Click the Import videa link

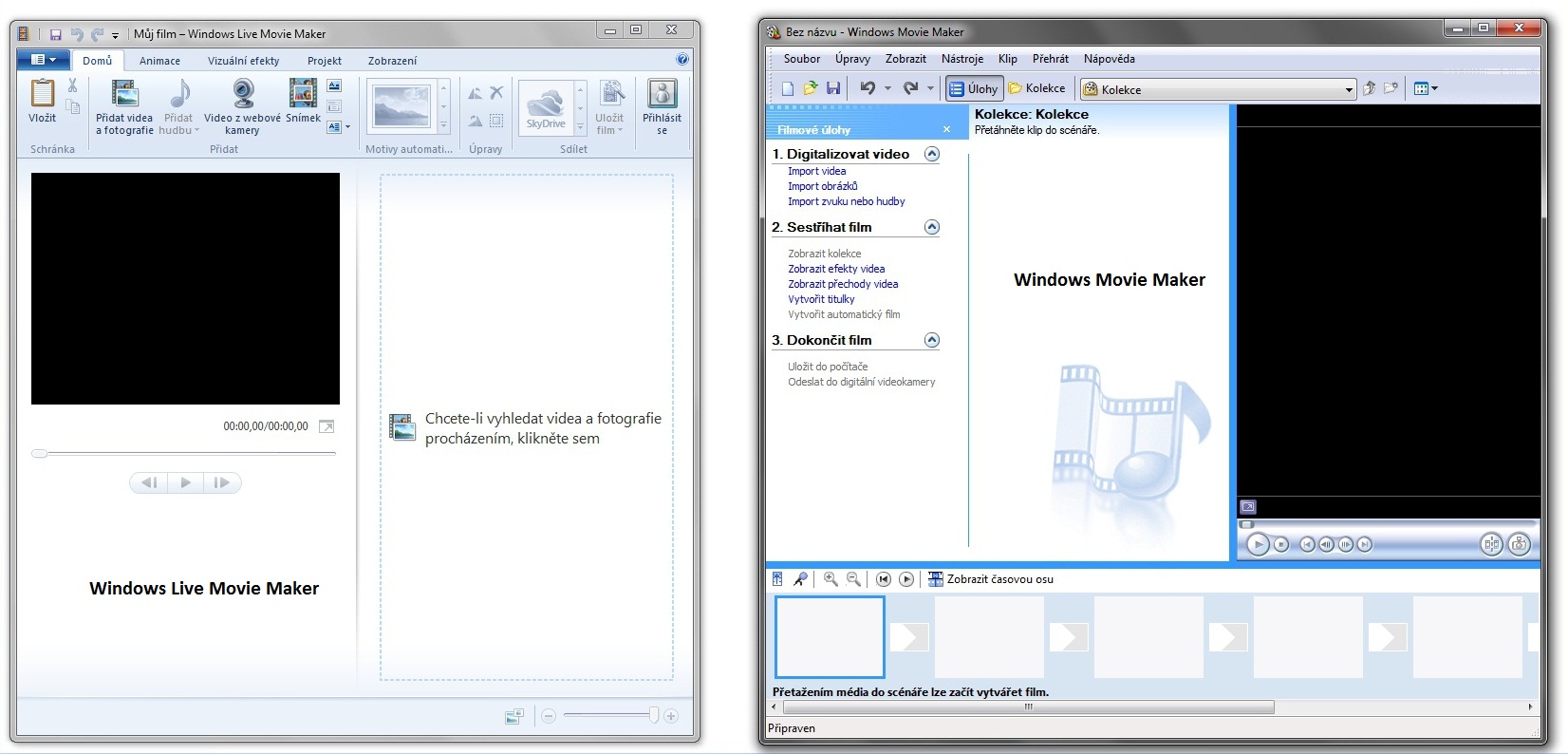click(x=816, y=171)
